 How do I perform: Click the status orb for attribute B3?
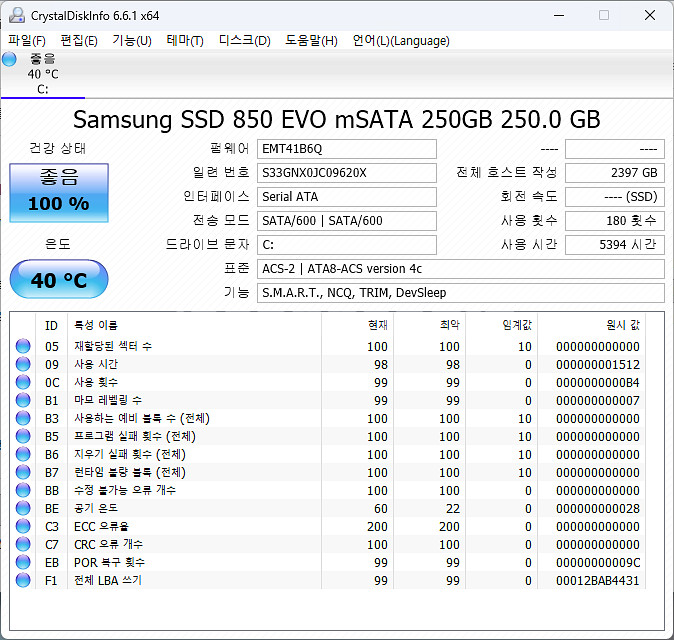[23, 418]
